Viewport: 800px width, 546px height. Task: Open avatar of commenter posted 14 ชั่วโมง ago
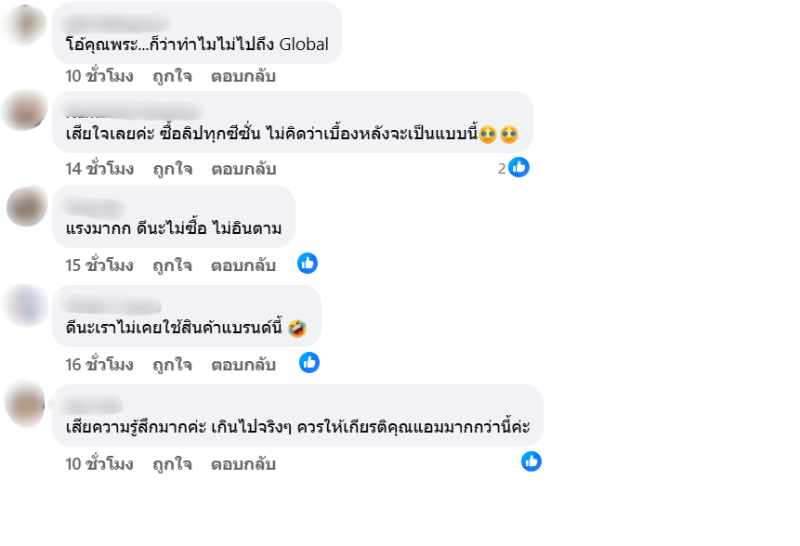[x=24, y=111]
